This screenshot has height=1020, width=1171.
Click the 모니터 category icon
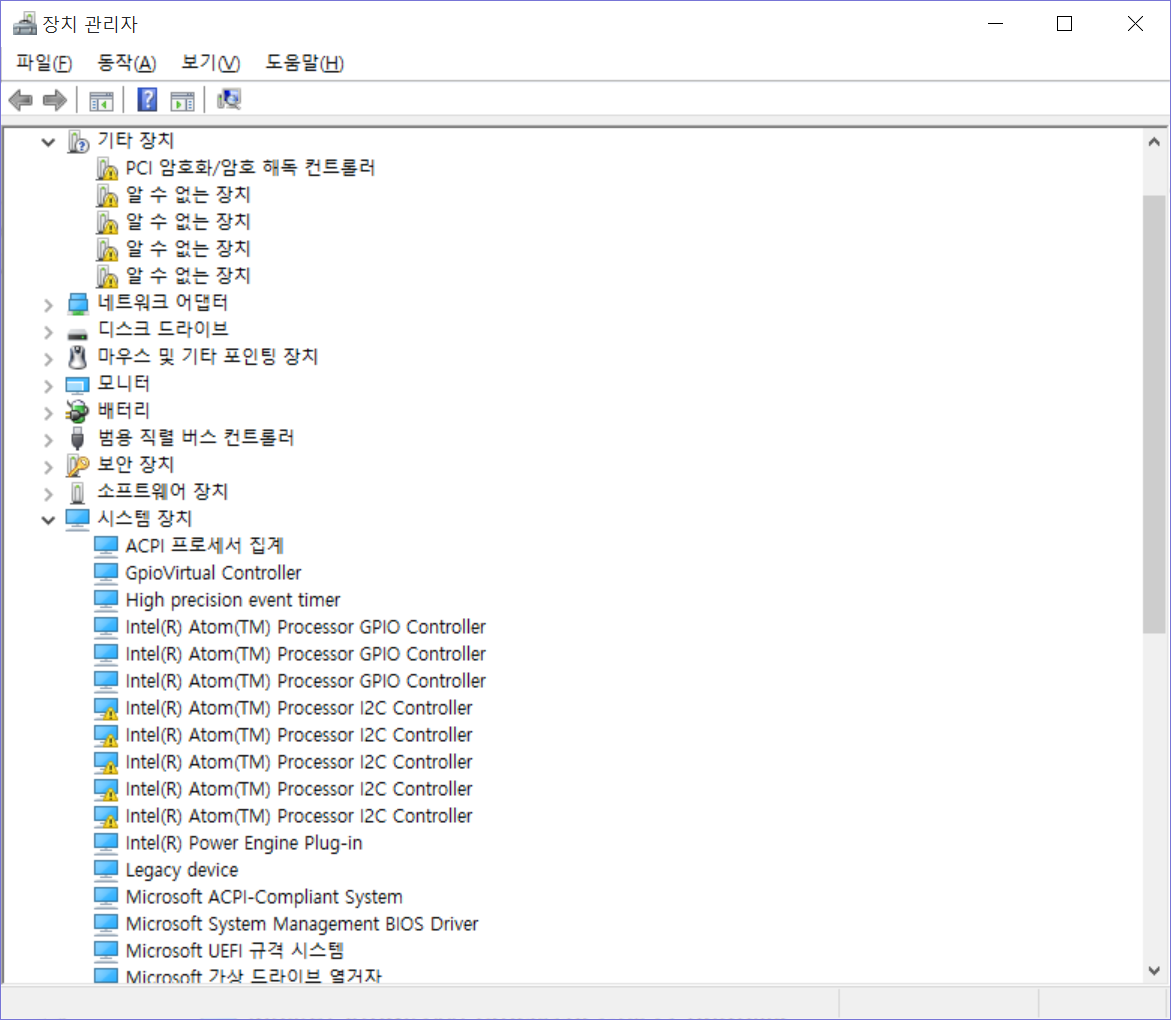[78, 385]
